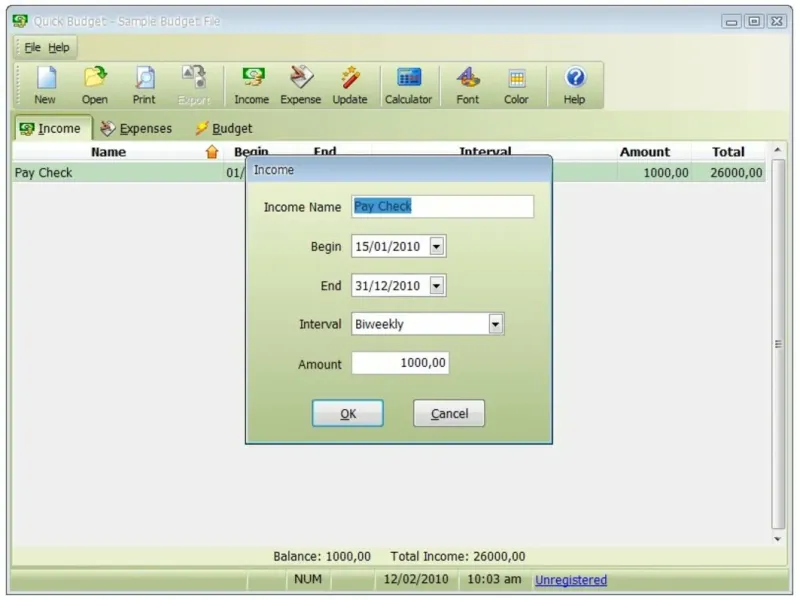The height and width of the screenshot is (600, 800).
Task: Add an Expense entry from toolbar
Action: [301, 86]
